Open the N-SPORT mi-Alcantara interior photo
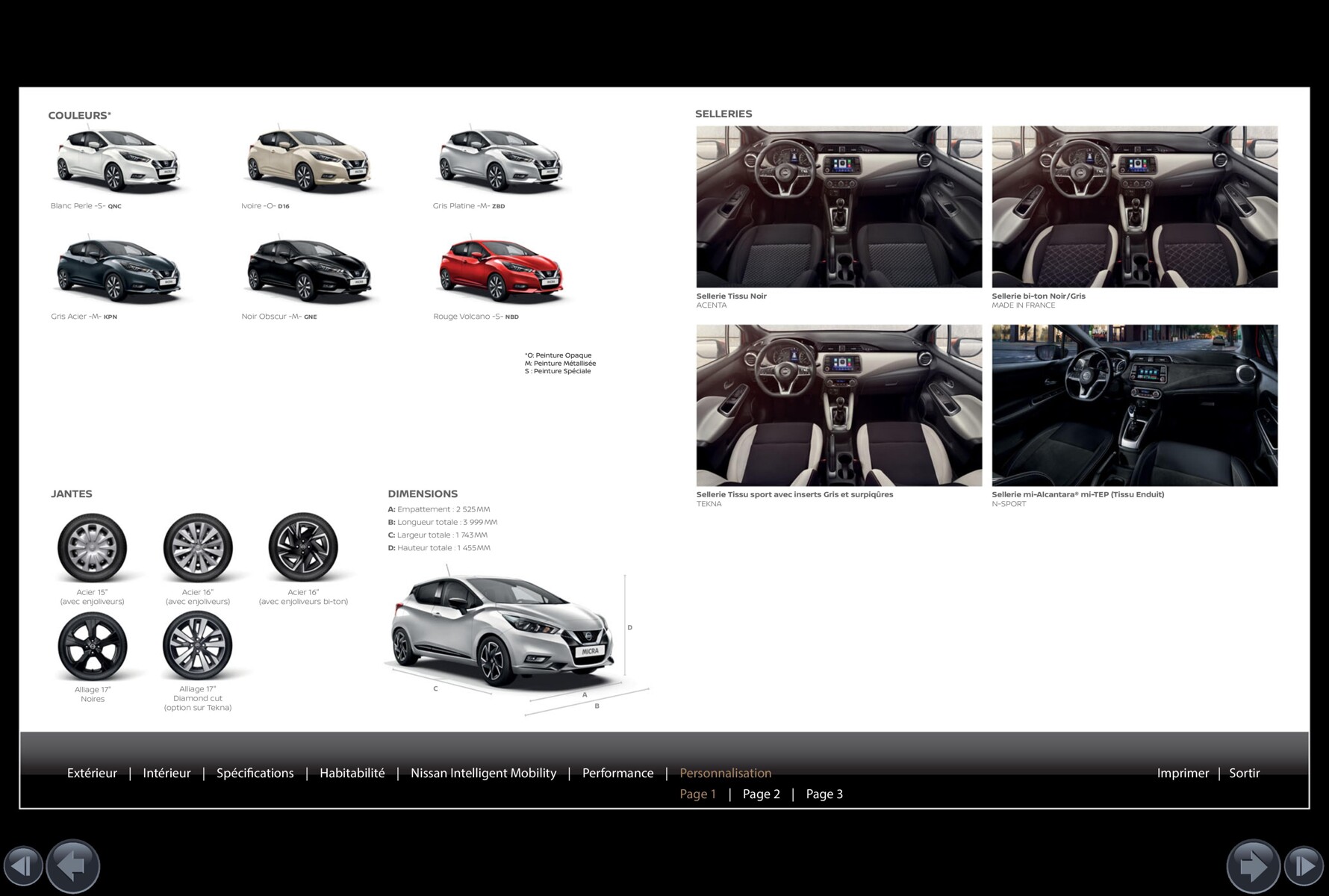This screenshot has height=896, width=1329. pyautogui.click(x=1135, y=405)
